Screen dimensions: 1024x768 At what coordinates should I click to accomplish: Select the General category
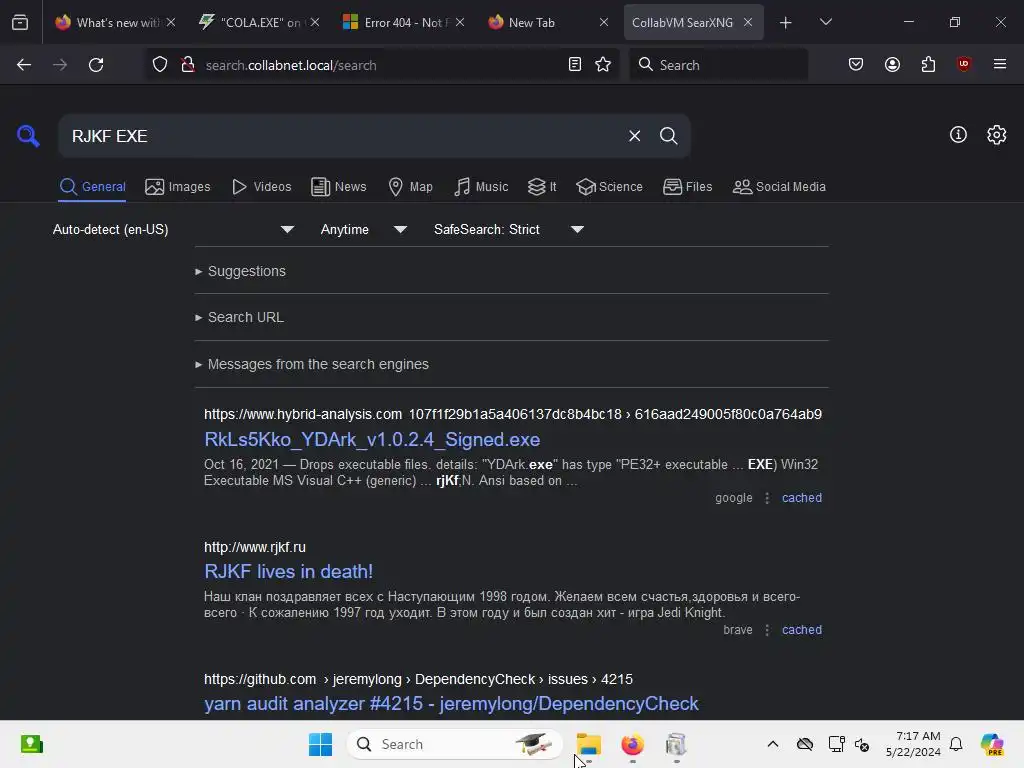(92, 187)
